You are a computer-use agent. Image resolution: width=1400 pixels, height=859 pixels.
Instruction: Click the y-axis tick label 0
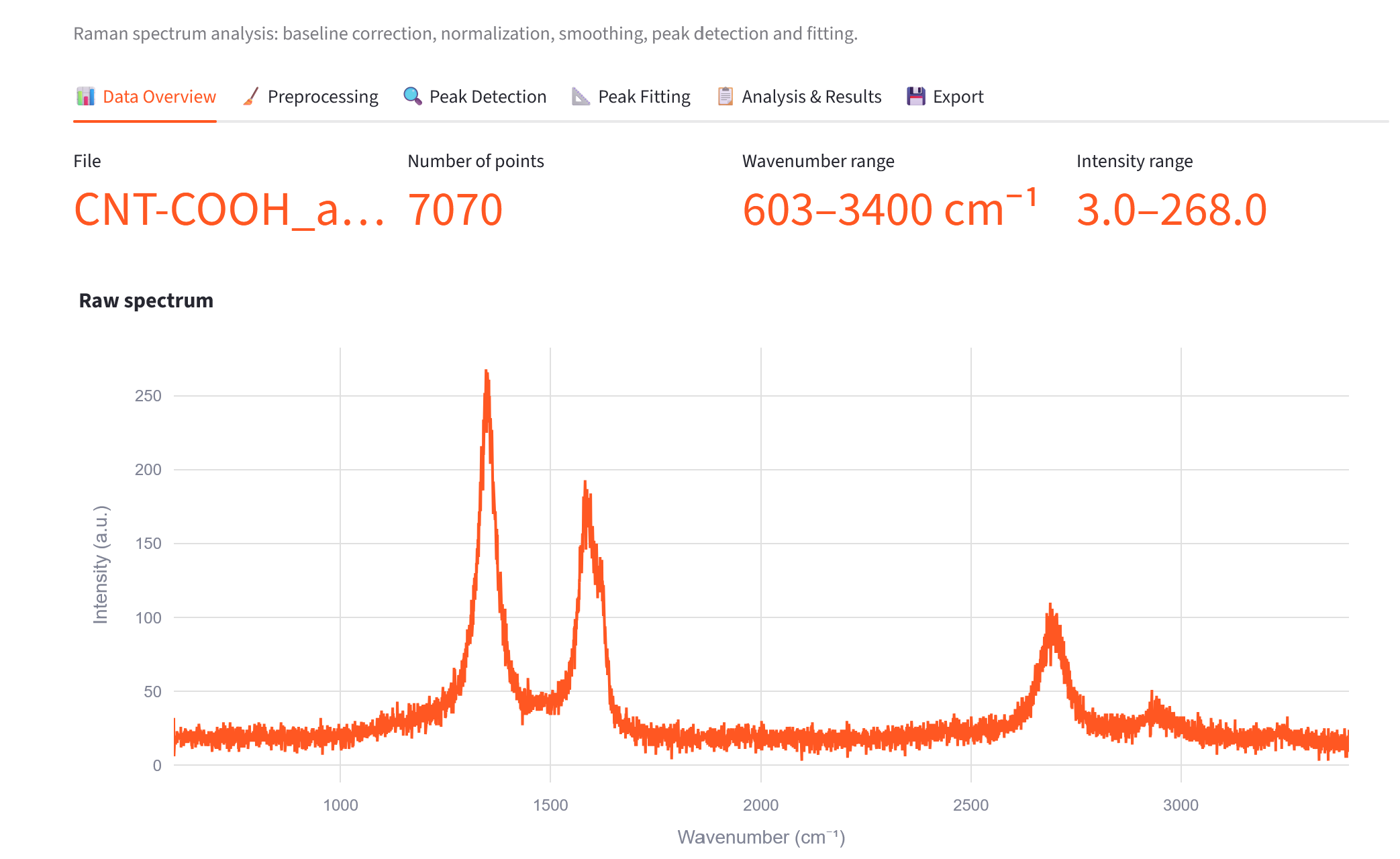[157, 766]
